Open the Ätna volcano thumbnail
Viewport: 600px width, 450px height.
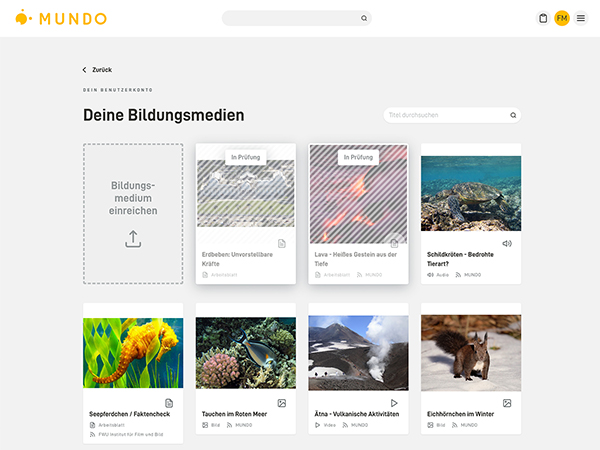(x=358, y=353)
